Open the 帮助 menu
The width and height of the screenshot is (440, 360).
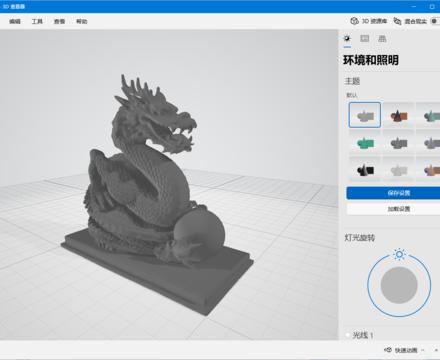coord(82,21)
